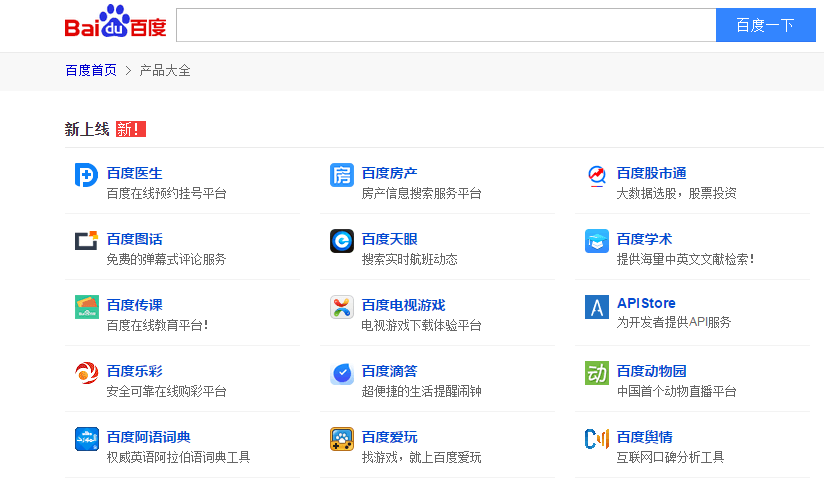Click the 百度医生 icon
The image size is (824, 488).
86,175
